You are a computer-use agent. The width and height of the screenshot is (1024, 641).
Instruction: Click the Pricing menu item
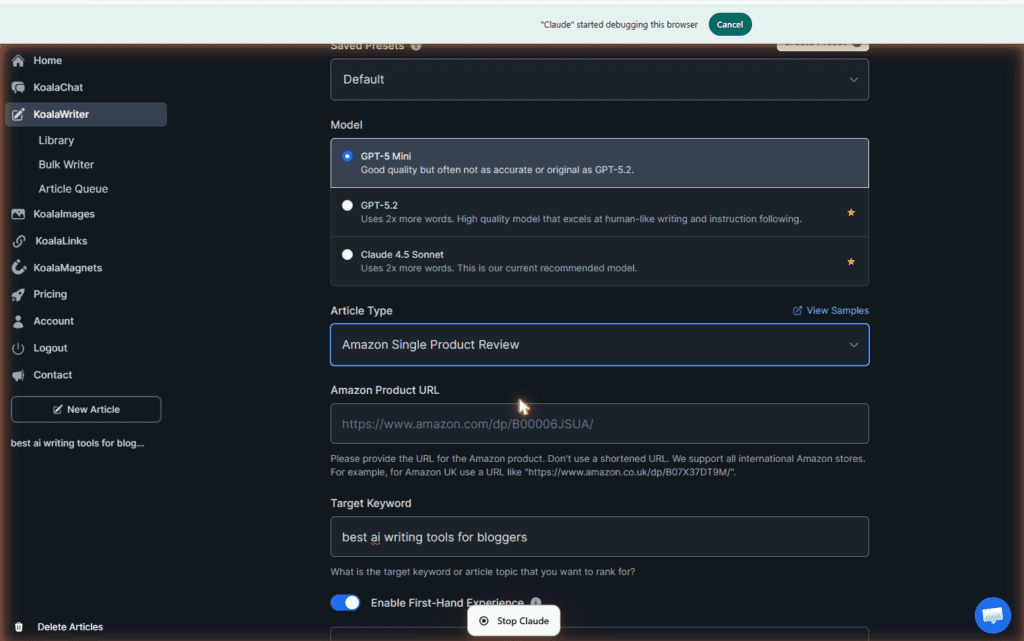click(50, 294)
